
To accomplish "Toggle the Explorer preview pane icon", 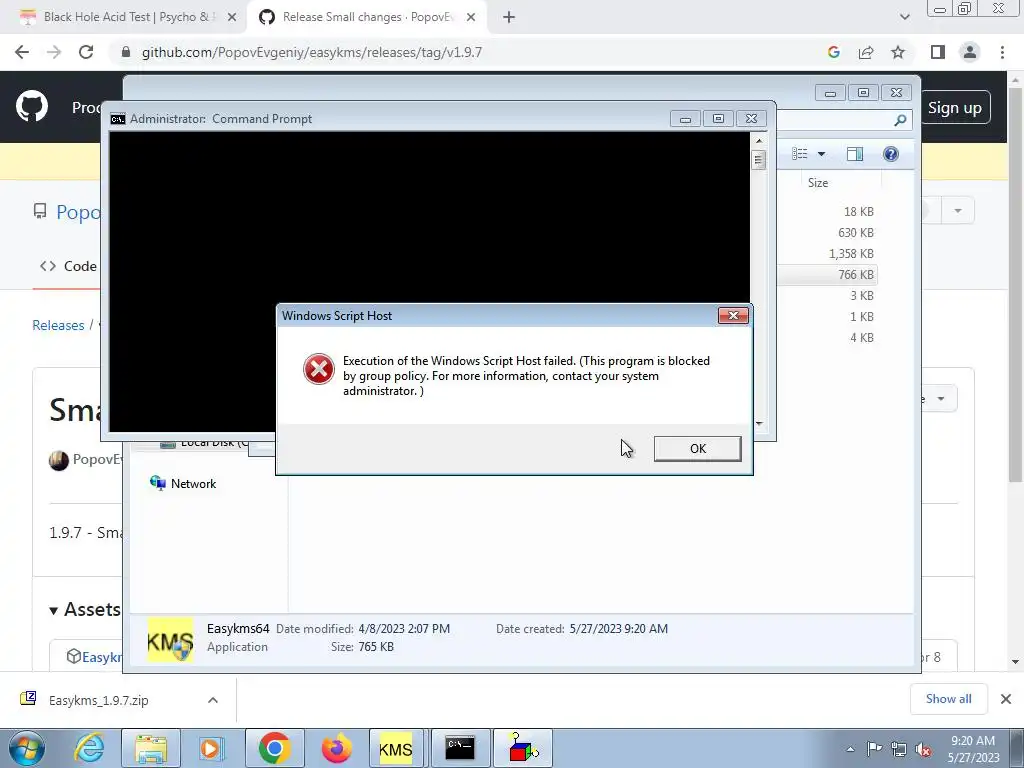I will [854, 154].
